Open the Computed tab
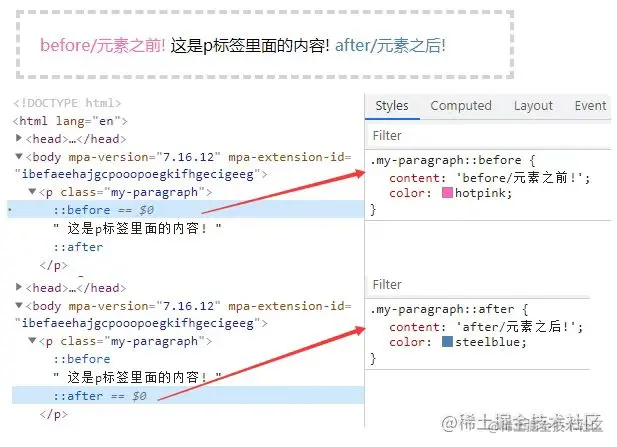The width and height of the screenshot is (617, 447). [x=461, y=106]
